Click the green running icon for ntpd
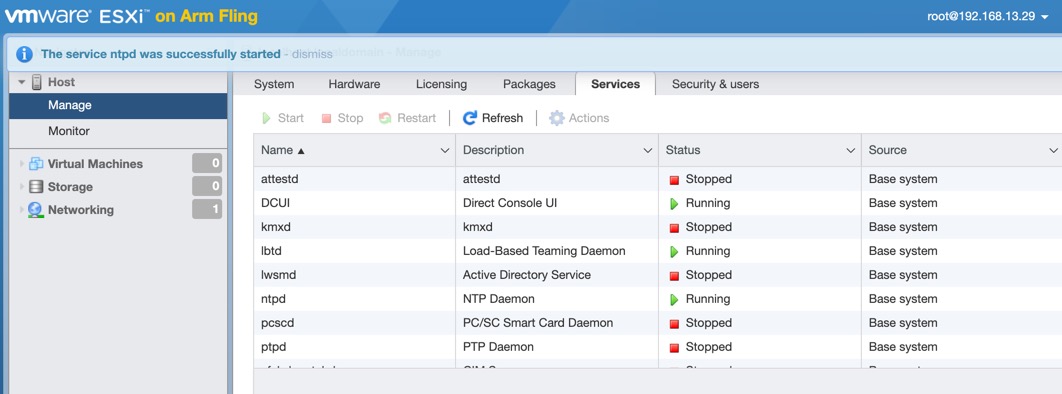This screenshot has width=1062, height=394. [674, 299]
